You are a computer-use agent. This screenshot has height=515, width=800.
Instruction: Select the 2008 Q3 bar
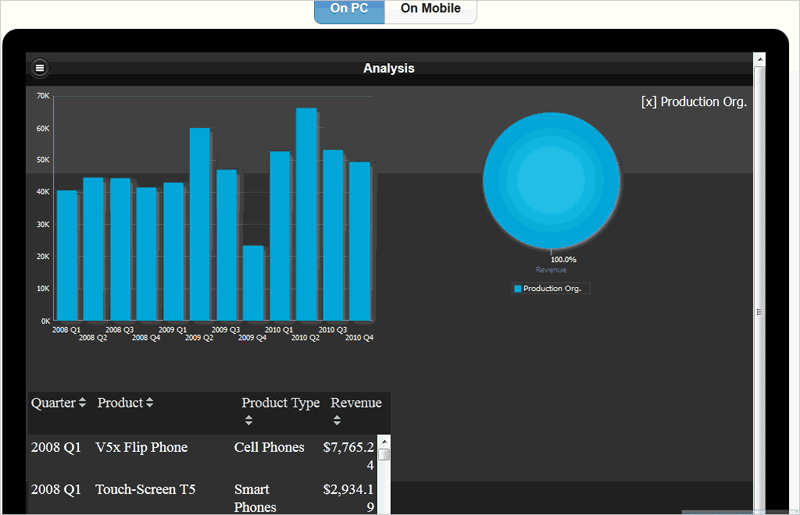pos(120,250)
